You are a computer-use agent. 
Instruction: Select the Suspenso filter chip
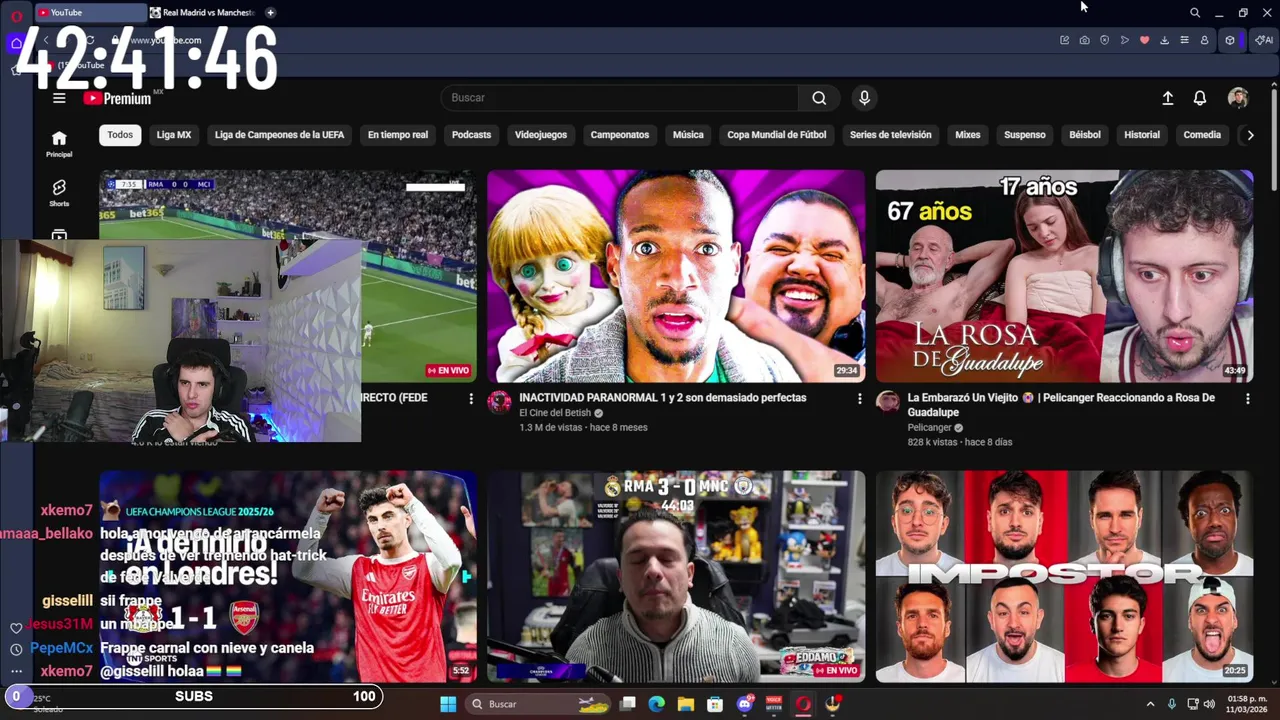[x=1025, y=135]
